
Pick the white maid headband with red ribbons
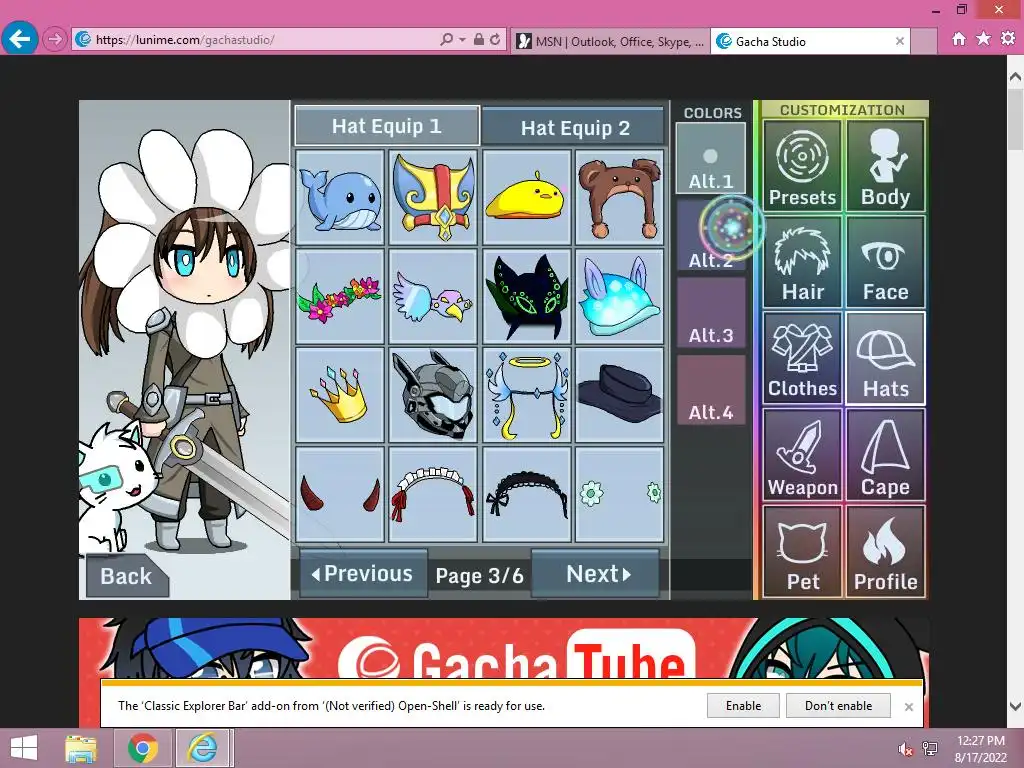point(433,494)
